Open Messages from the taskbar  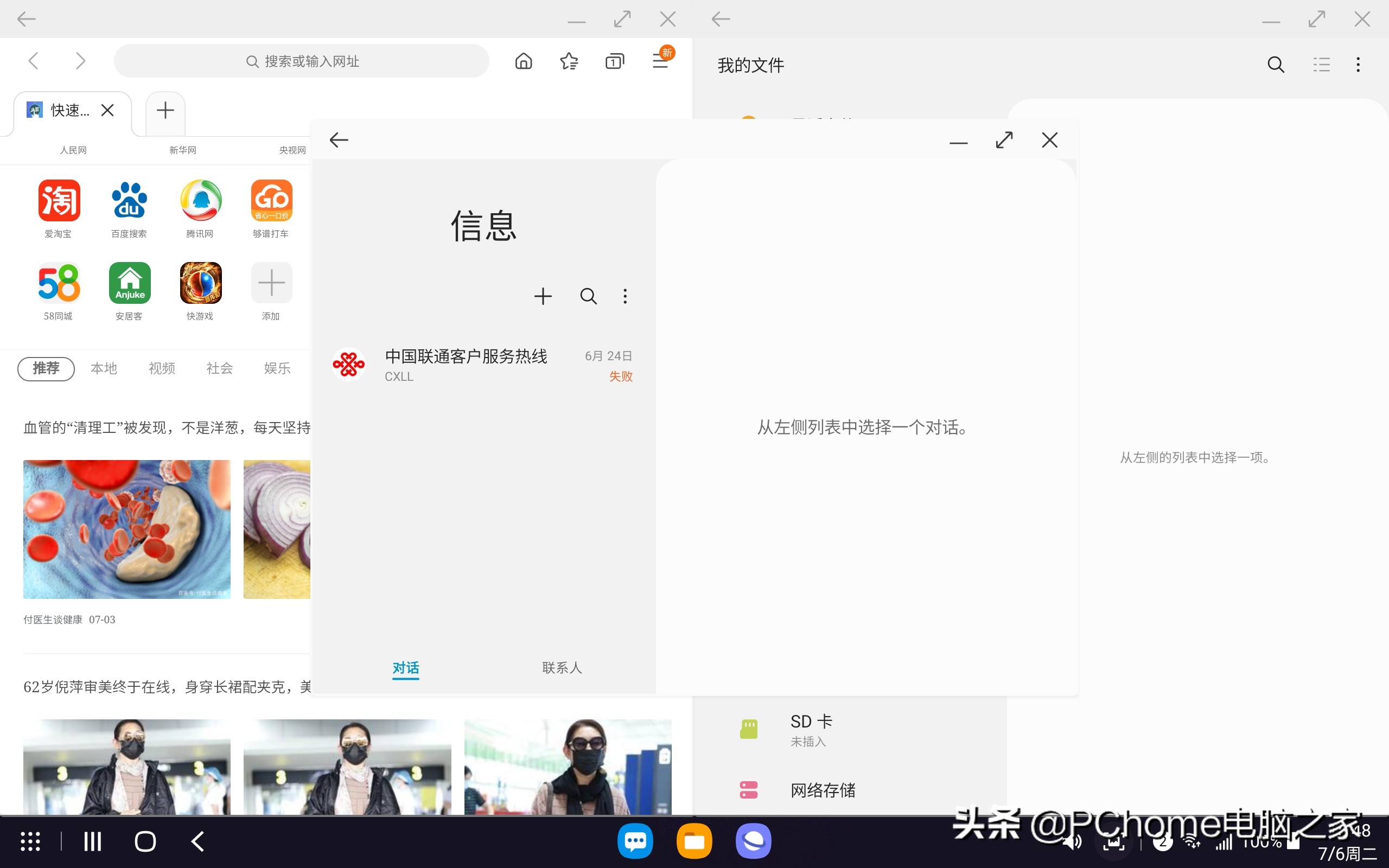point(635,840)
